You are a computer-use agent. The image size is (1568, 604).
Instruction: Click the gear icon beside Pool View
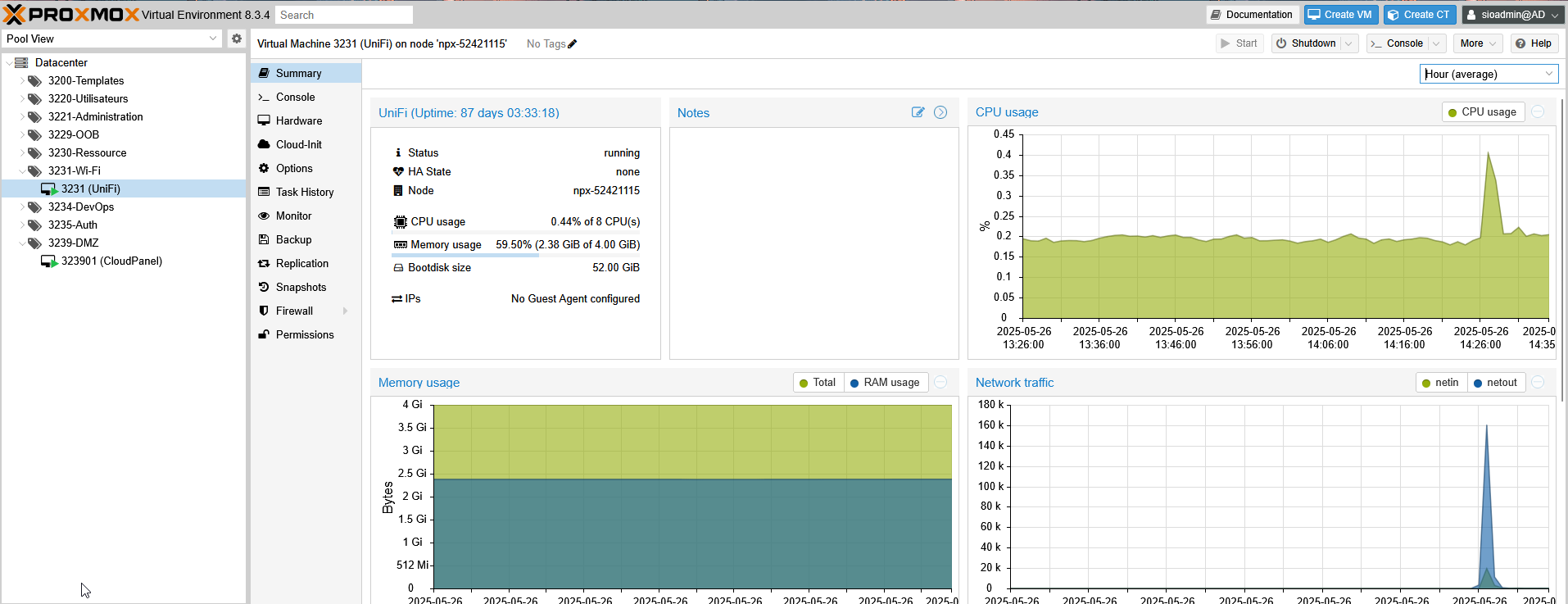[x=237, y=39]
